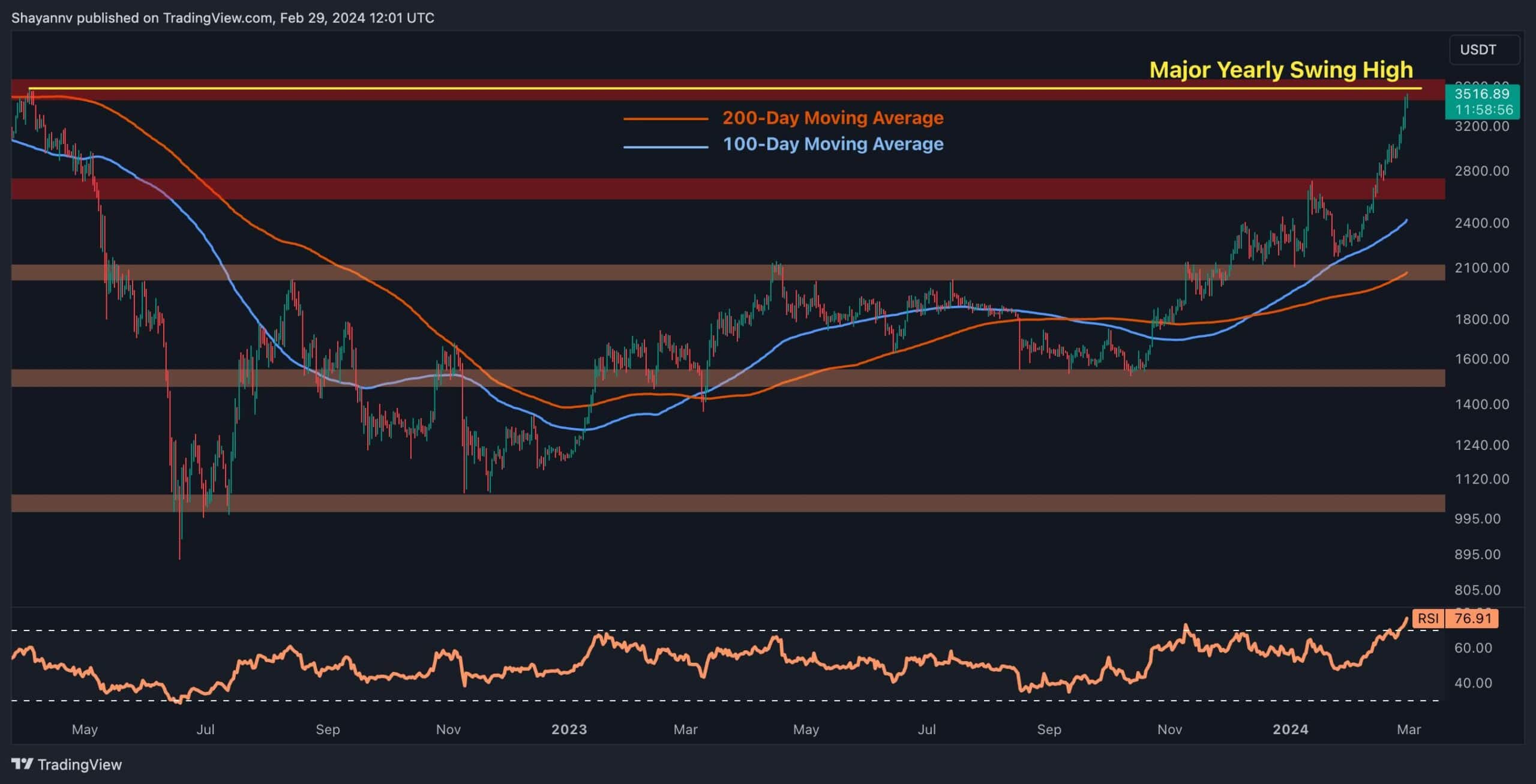Click the 2024 year marker on time axis
Screen dimensions: 1536x784
[x=1291, y=729]
